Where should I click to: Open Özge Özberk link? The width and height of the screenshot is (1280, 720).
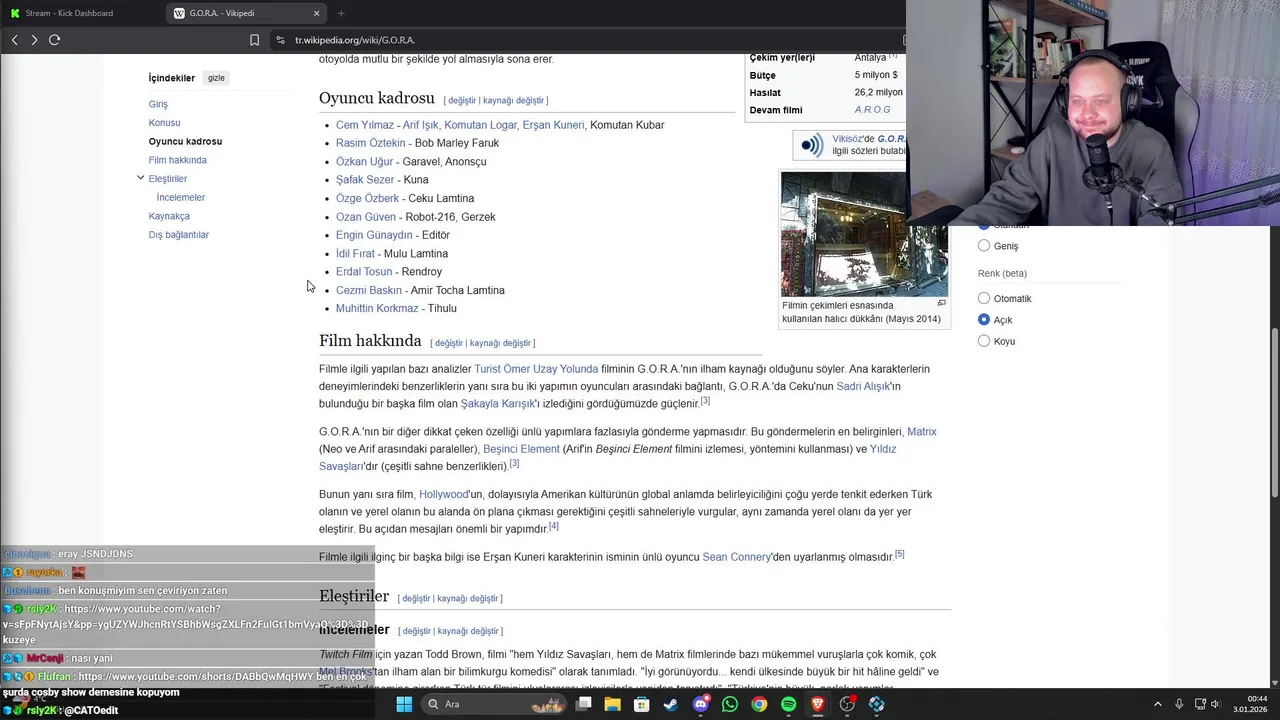tap(367, 198)
